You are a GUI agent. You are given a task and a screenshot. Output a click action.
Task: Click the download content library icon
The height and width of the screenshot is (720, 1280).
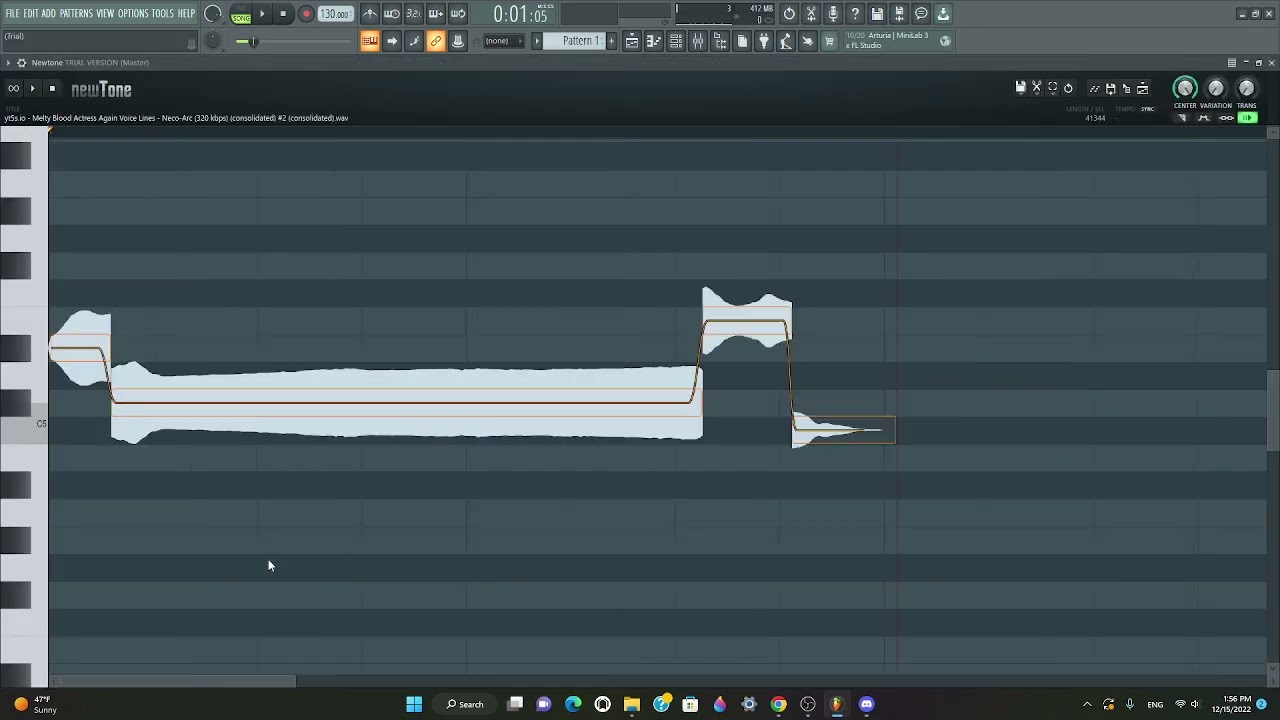(x=943, y=14)
